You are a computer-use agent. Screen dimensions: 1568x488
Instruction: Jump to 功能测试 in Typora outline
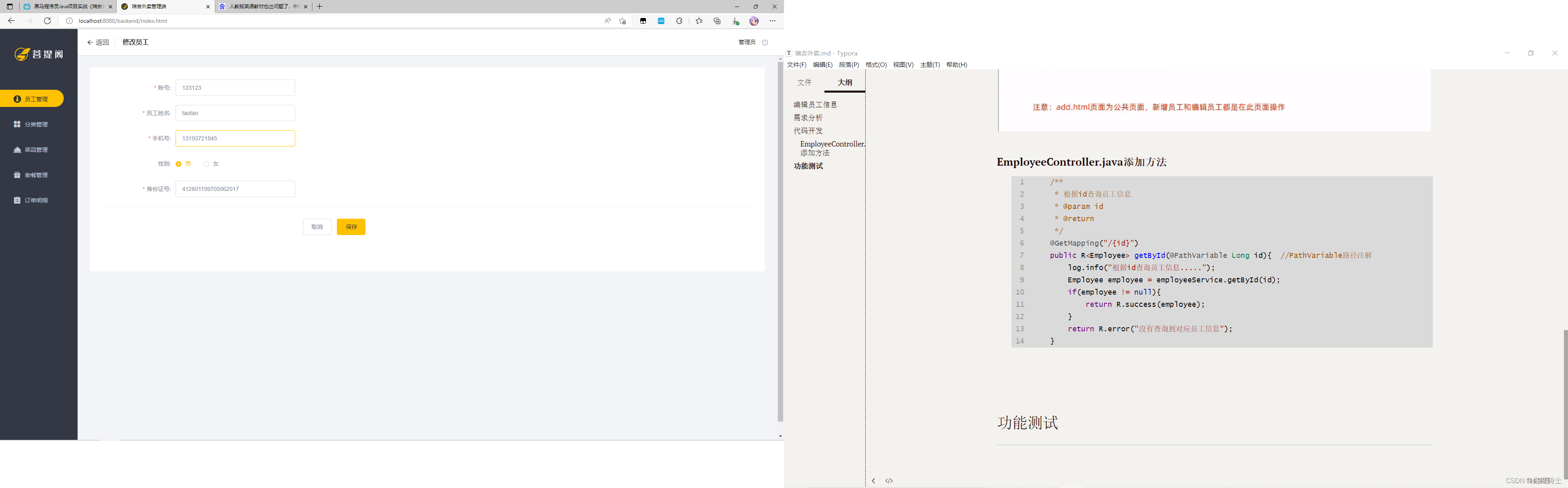pyautogui.click(x=808, y=166)
